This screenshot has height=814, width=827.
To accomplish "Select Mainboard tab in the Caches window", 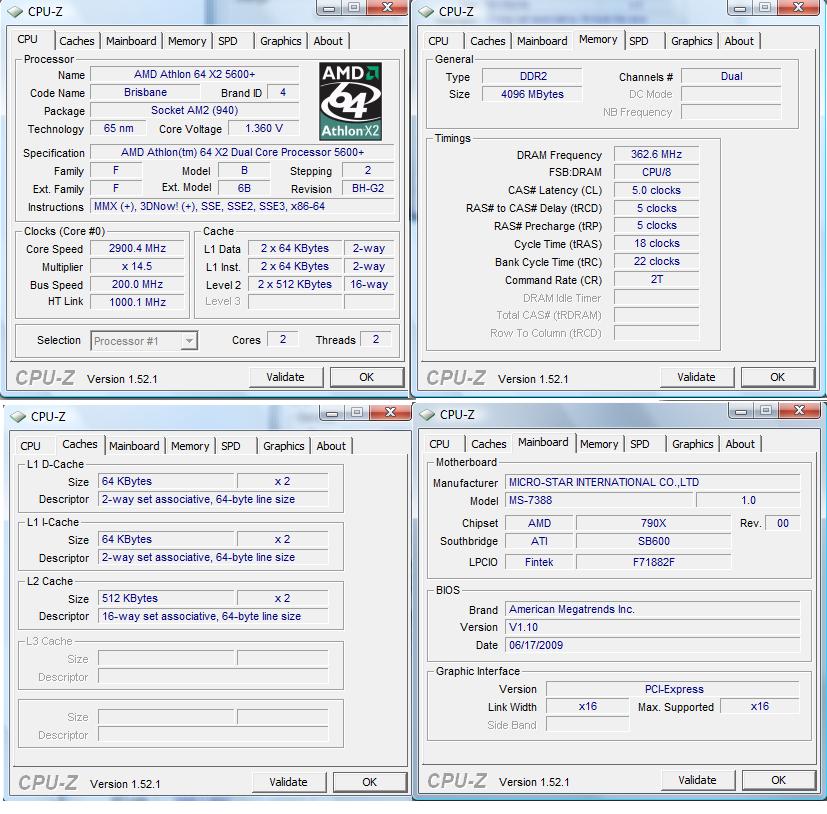I will [134, 446].
